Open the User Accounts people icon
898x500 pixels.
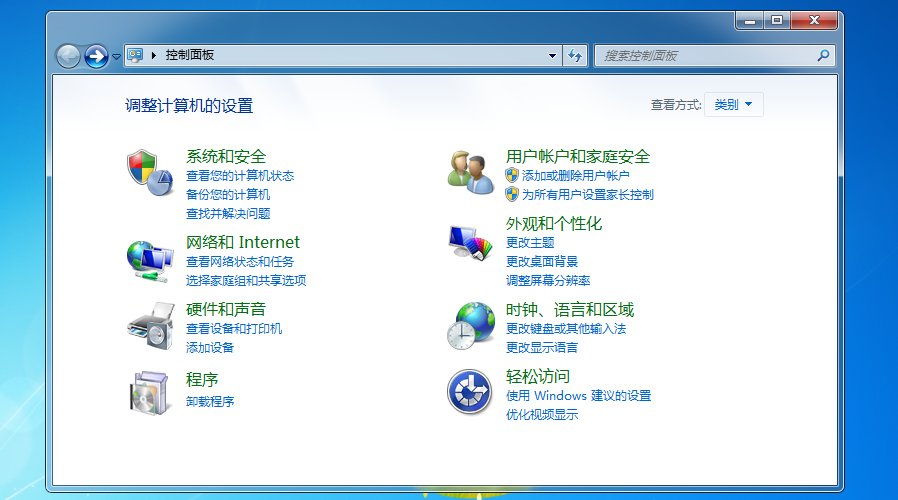click(471, 172)
